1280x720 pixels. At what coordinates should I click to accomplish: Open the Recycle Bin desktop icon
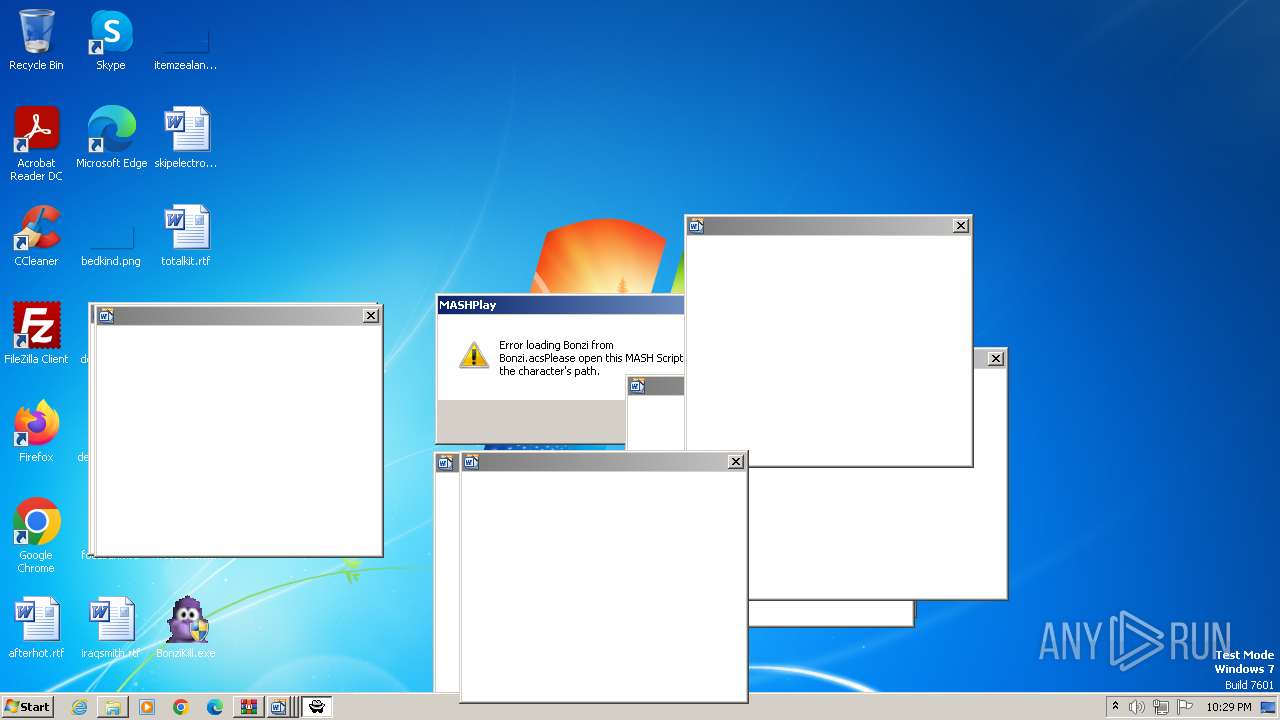pyautogui.click(x=36, y=40)
